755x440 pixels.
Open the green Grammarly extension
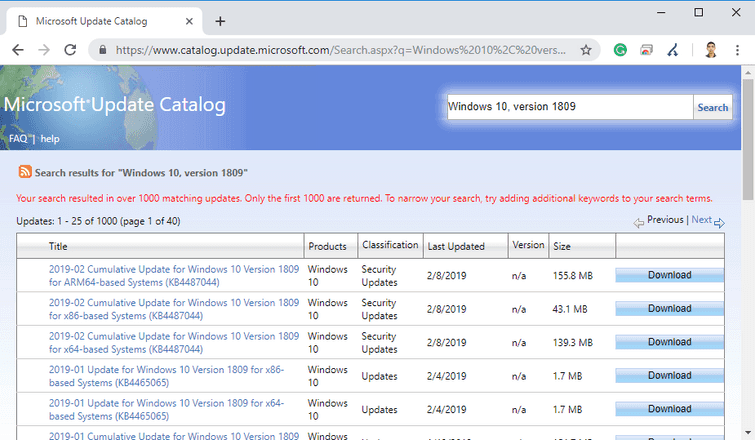(620, 50)
